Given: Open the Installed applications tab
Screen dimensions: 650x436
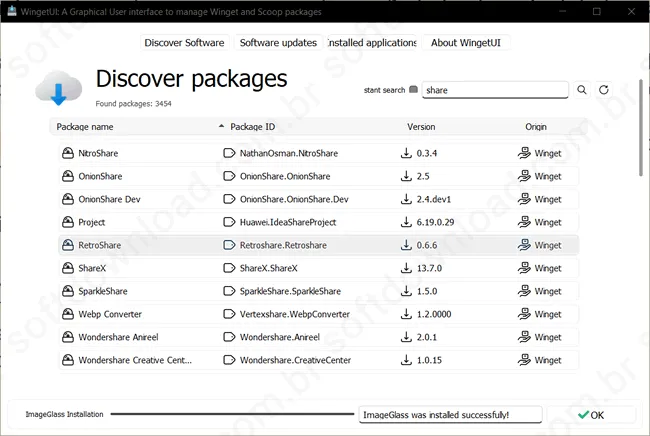Looking at the screenshot, I should [372, 43].
